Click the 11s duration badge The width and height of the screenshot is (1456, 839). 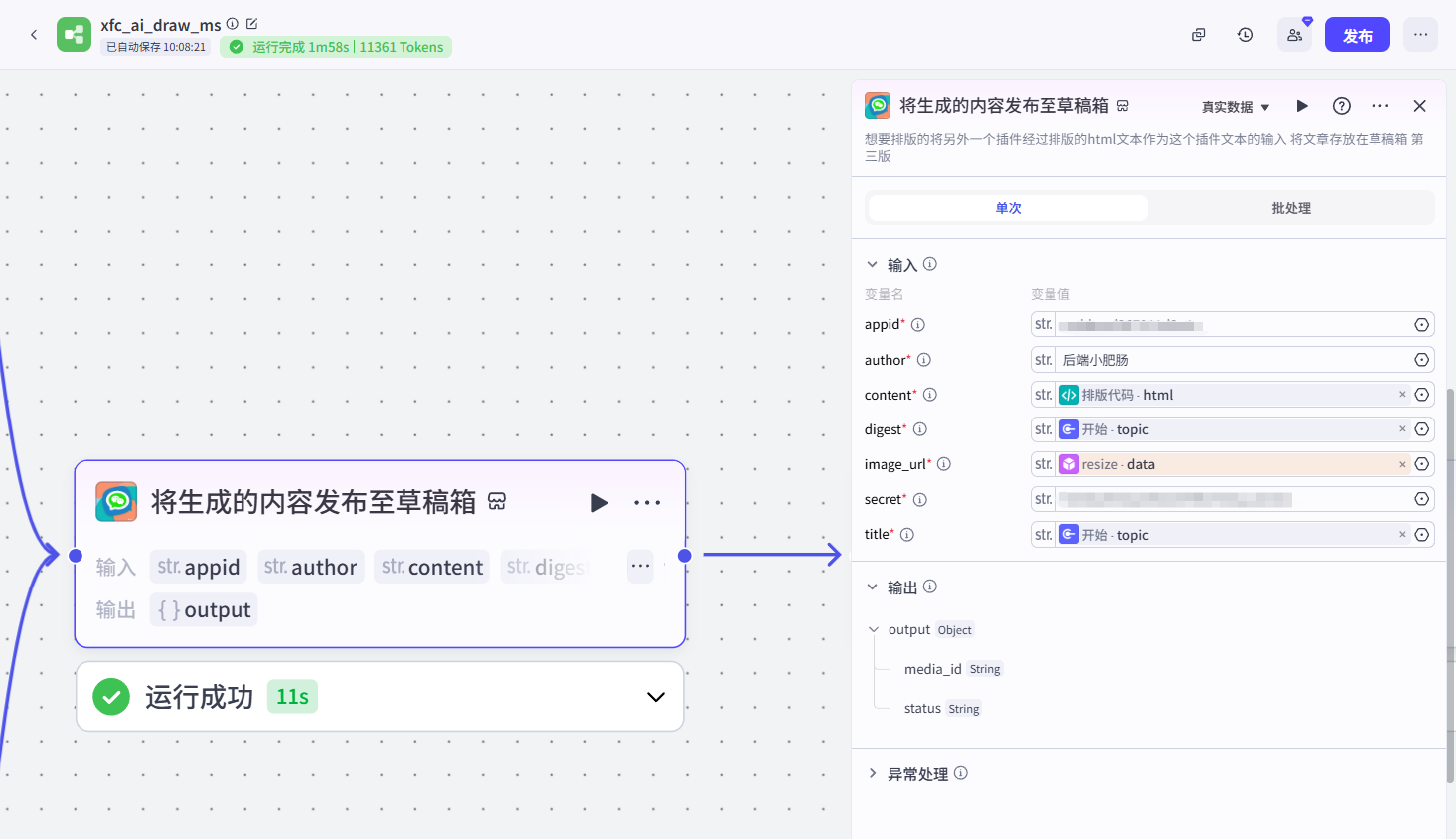(x=292, y=697)
